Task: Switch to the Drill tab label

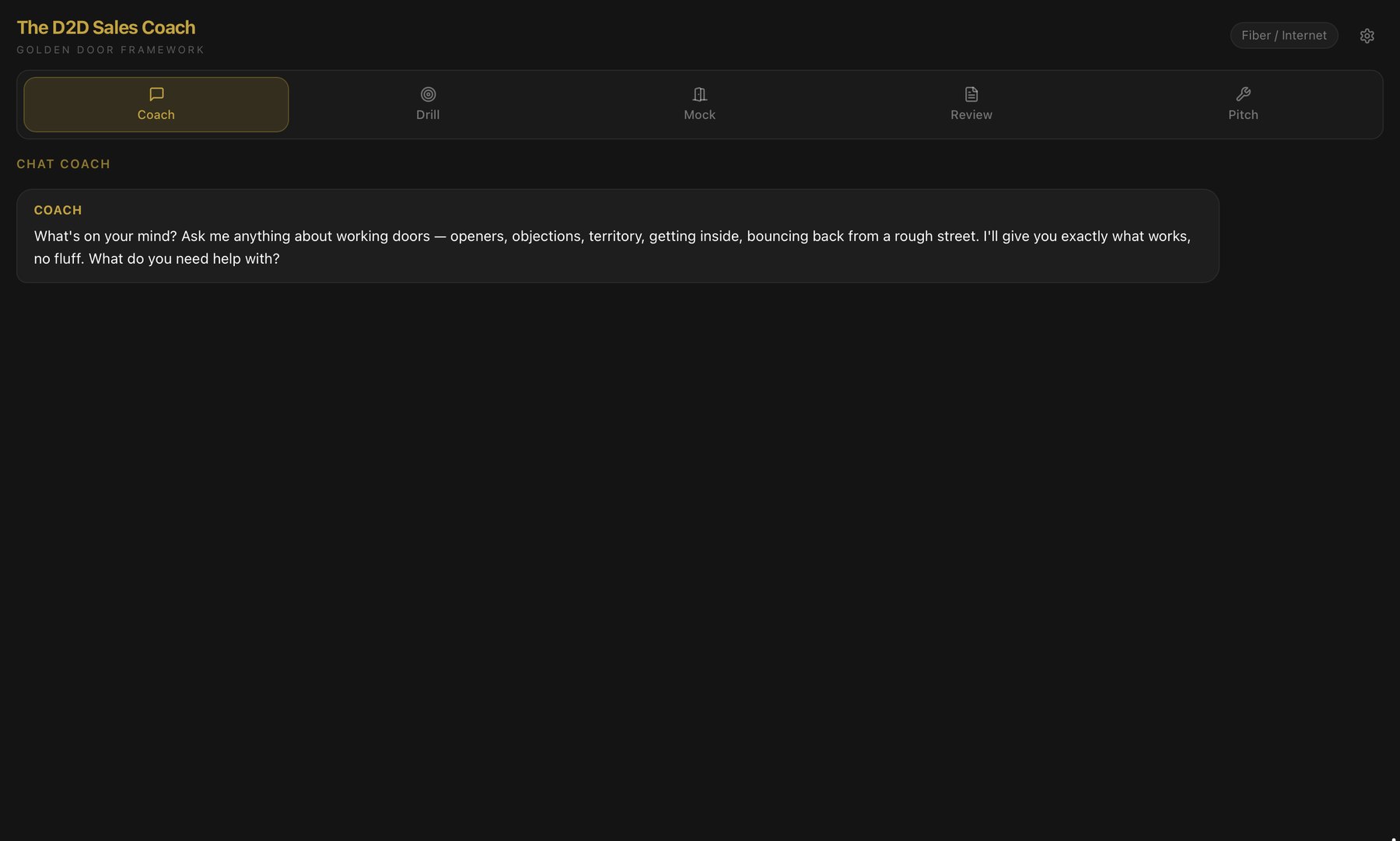Action: 428,114
